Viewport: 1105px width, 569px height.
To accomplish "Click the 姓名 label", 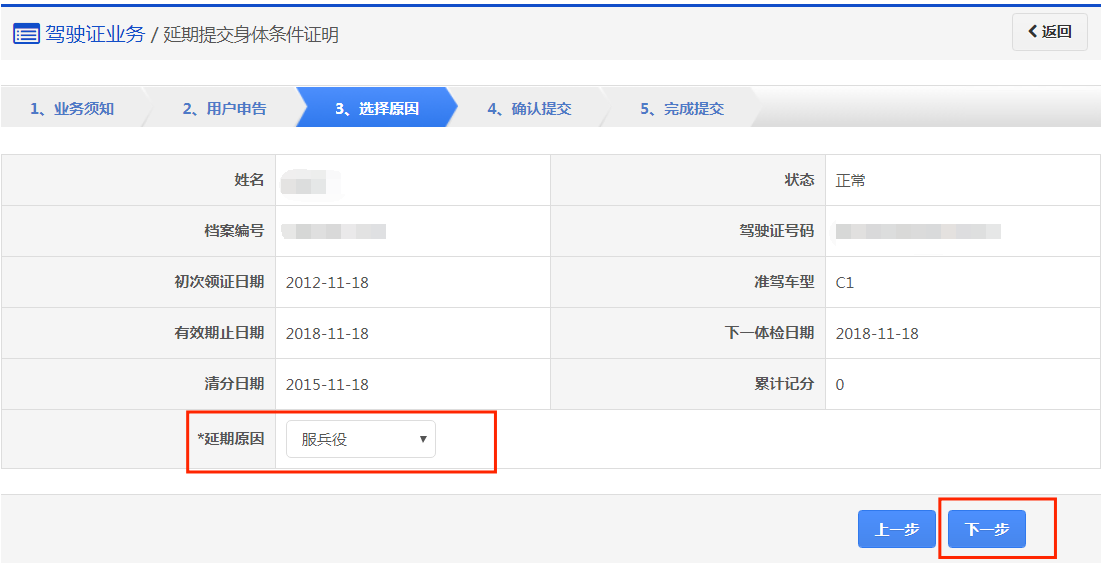I will [x=249, y=181].
